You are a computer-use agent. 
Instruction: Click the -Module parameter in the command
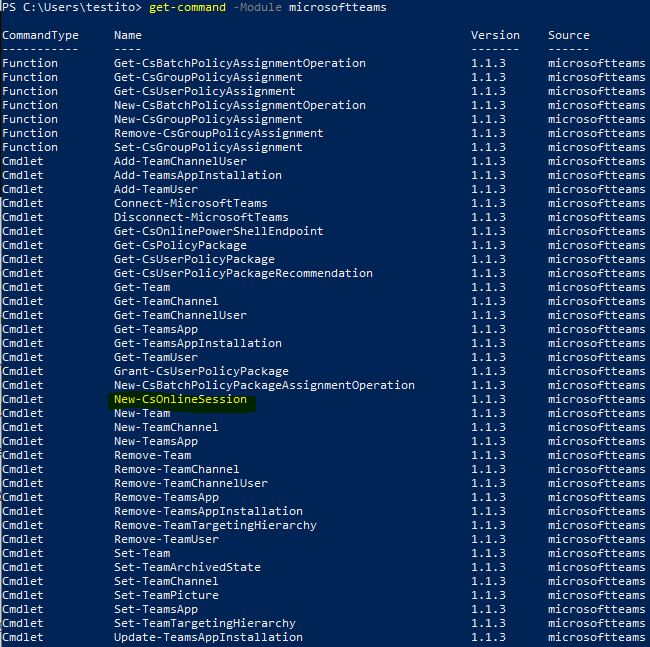[x=257, y=7]
